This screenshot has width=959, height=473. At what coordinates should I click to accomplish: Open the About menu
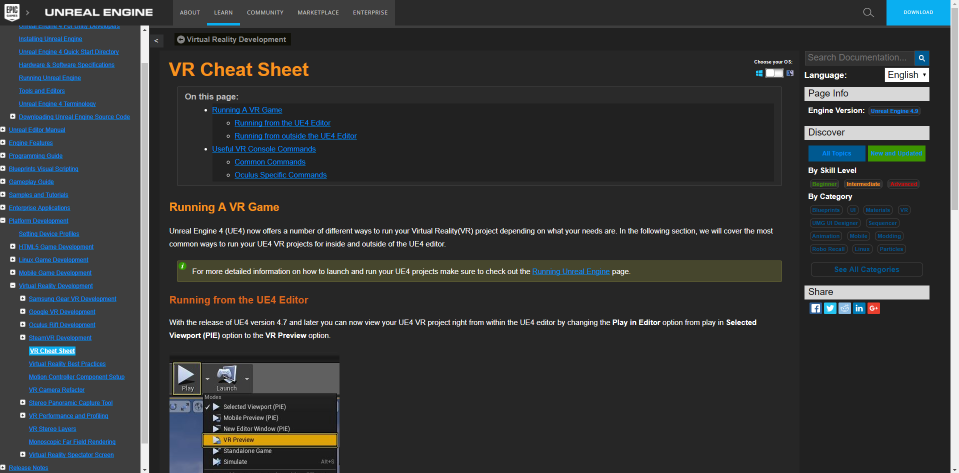tap(190, 12)
